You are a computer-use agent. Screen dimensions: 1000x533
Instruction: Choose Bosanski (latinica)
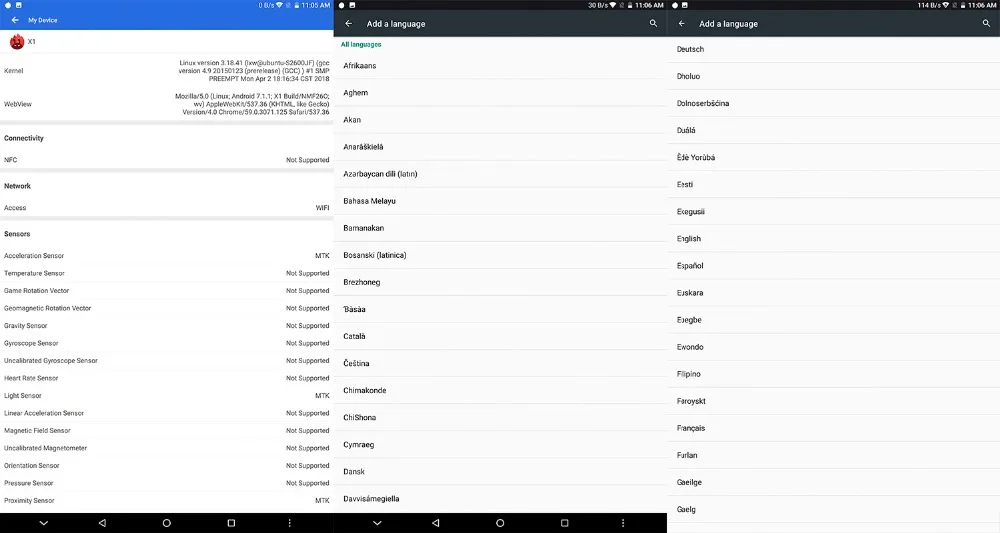[500, 255]
